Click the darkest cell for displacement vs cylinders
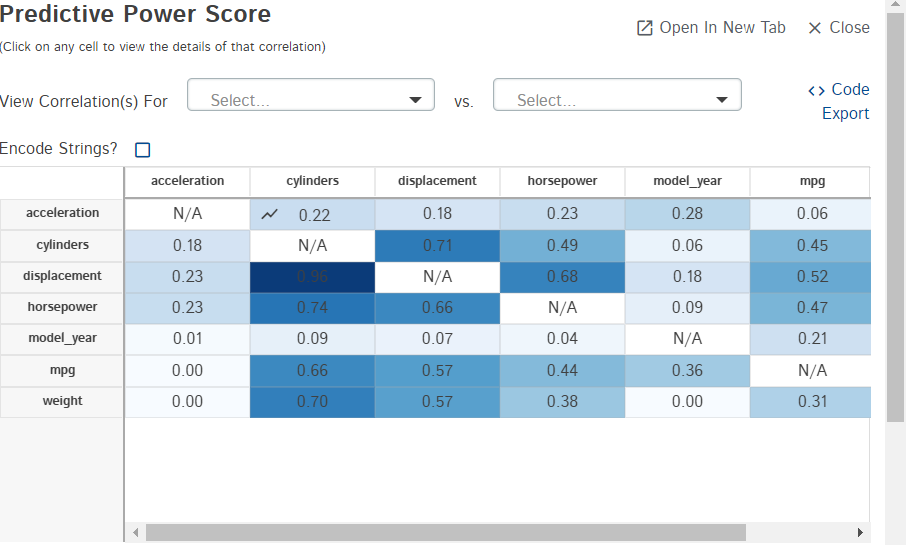The height and width of the screenshot is (545, 907). coord(312,276)
